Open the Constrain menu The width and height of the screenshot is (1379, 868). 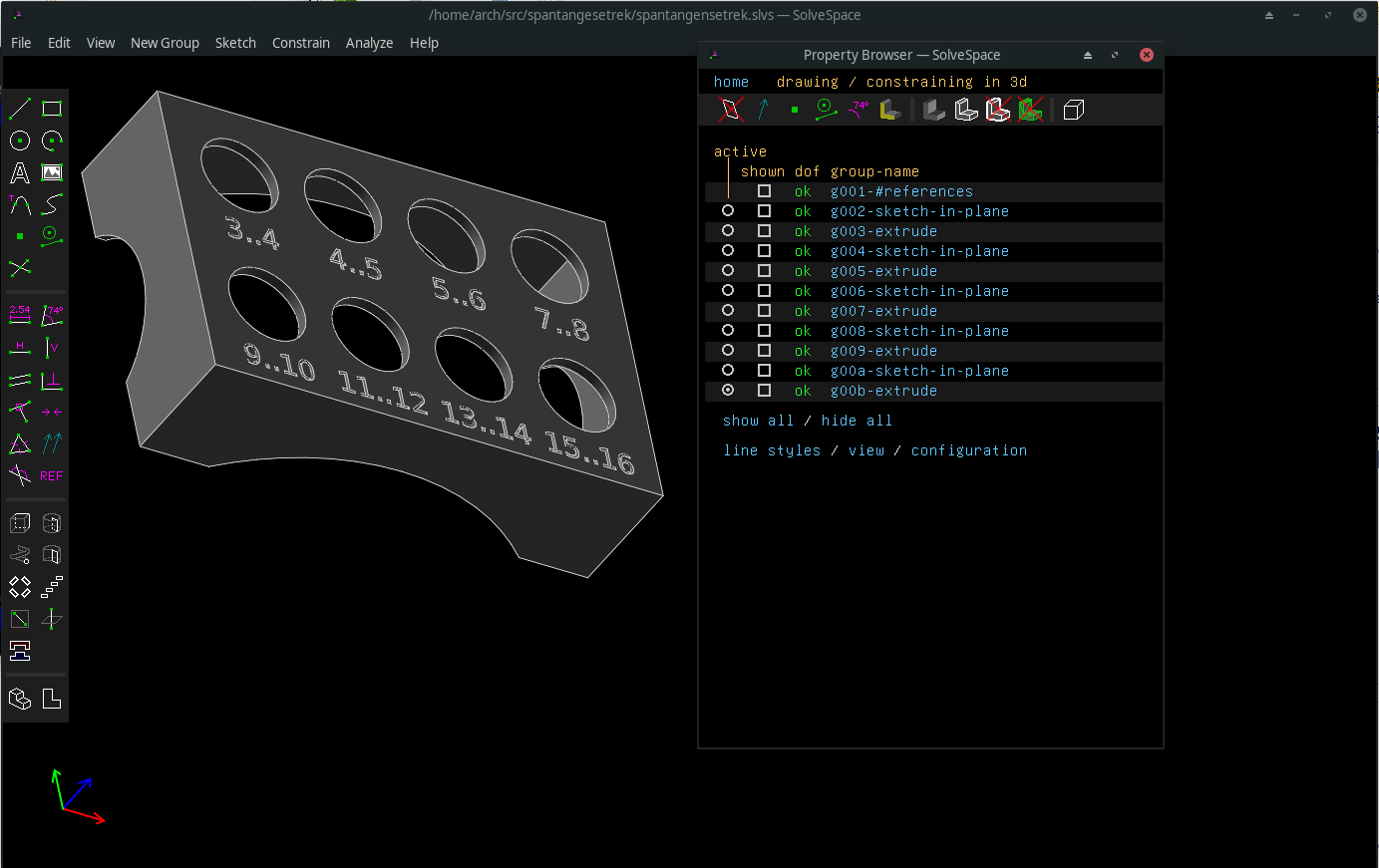pyautogui.click(x=301, y=43)
